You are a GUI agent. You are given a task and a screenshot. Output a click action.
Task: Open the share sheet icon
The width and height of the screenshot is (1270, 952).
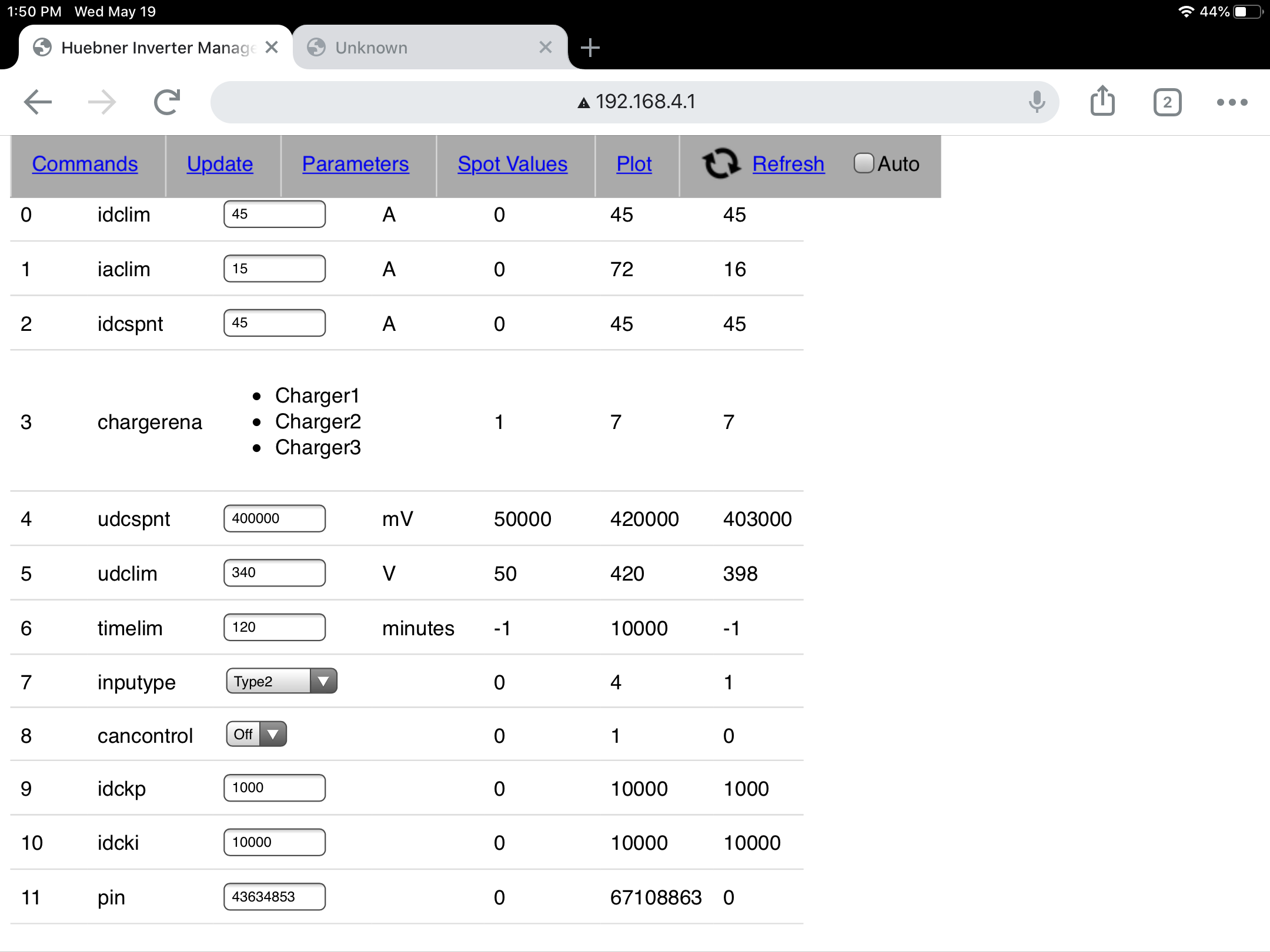pos(1102,102)
